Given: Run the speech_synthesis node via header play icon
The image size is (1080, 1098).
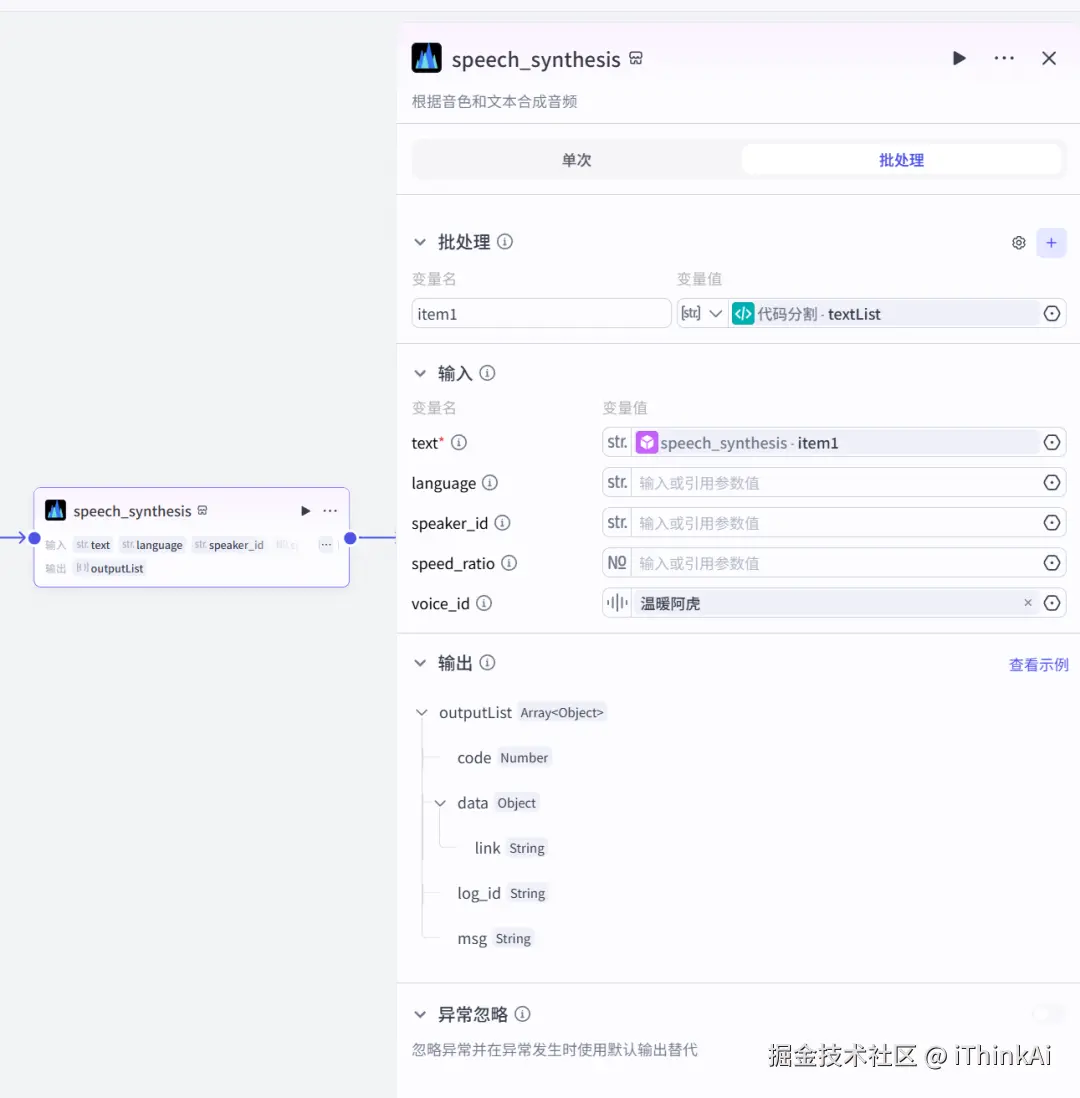Looking at the screenshot, I should [959, 58].
